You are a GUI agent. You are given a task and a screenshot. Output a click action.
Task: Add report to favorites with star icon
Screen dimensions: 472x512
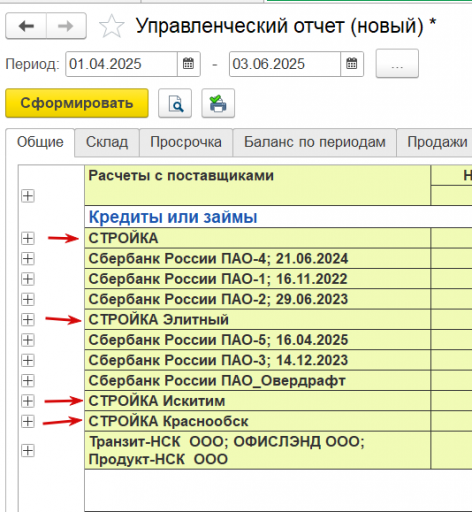pyautogui.click(x=112, y=26)
